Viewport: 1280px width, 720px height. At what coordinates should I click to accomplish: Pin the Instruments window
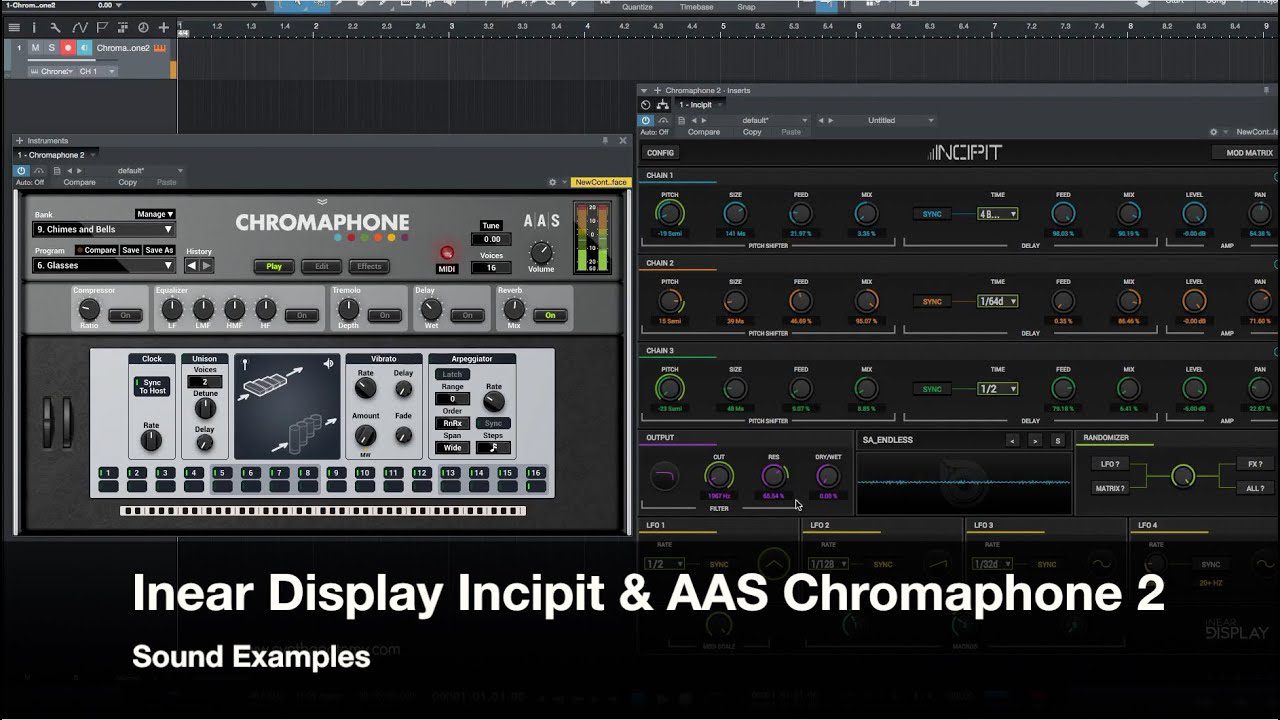[x=605, y=141]
